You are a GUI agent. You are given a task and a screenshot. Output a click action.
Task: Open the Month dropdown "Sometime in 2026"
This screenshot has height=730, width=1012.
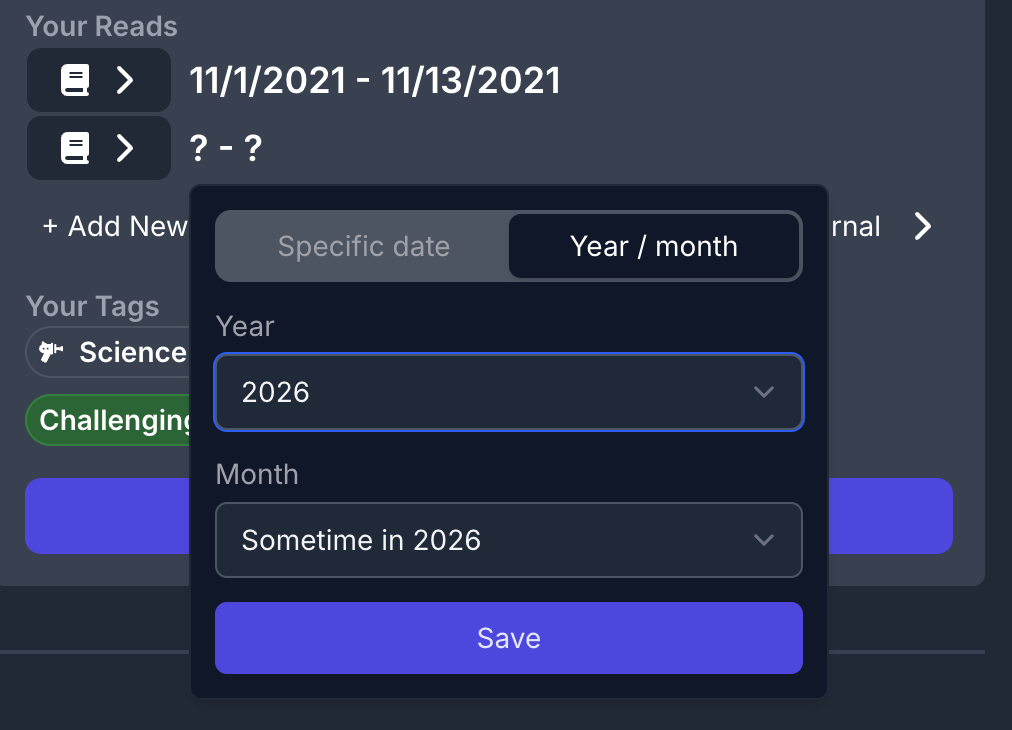(508, 540)
